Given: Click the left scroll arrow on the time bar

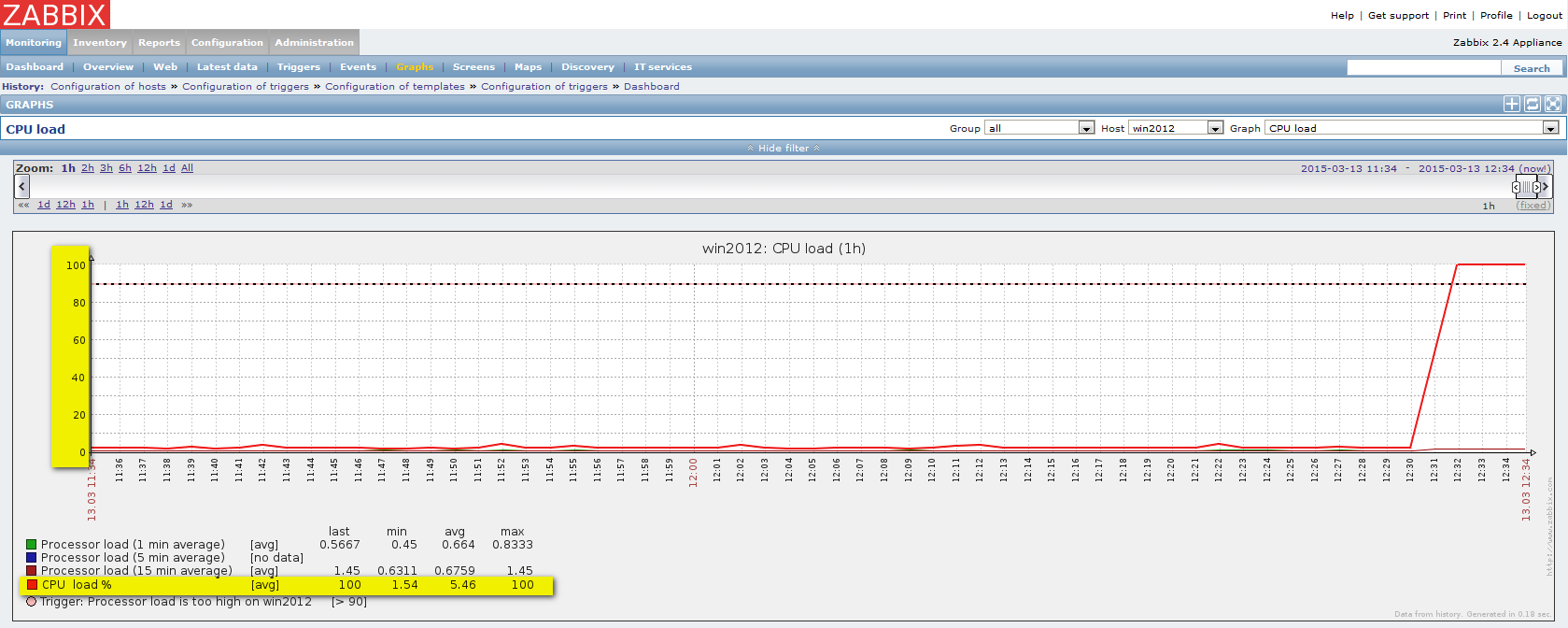Looking at the screenshot, I should click(x=22, y=186).
